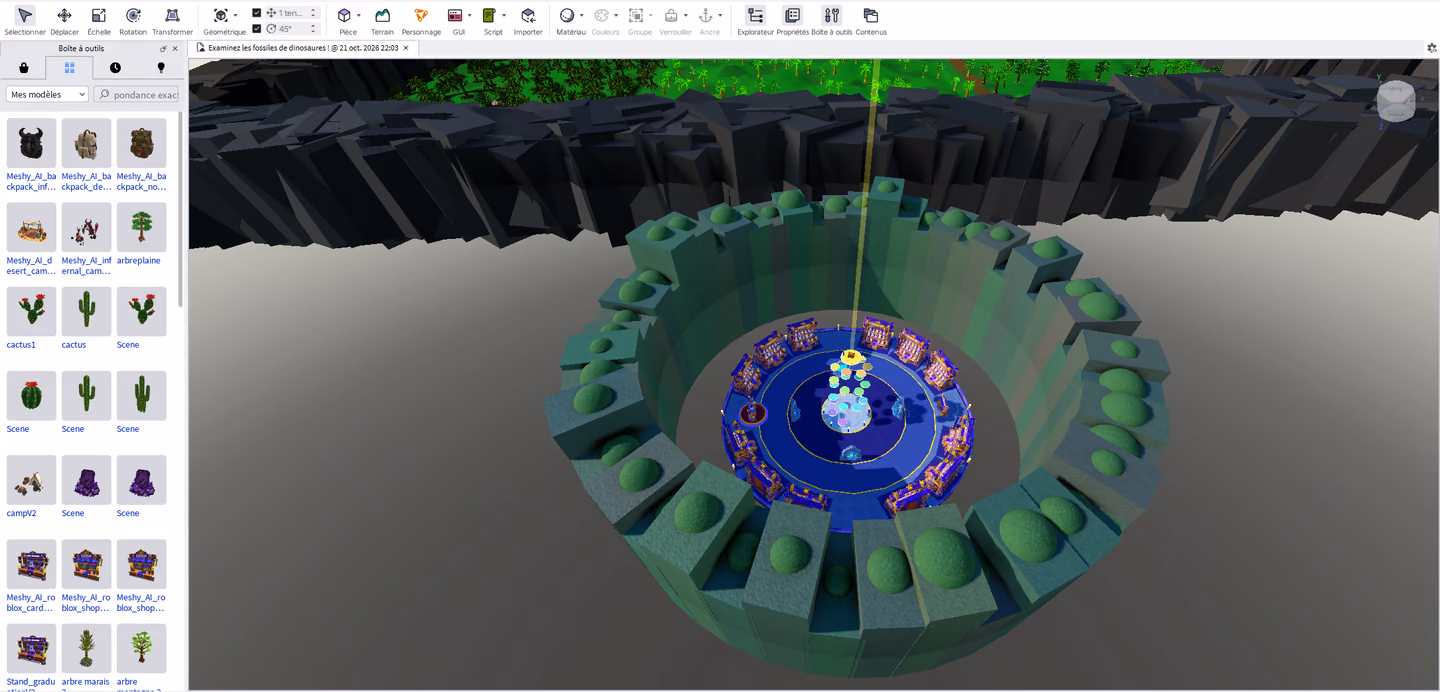The width and height of the screenshot is (1440, 692).
Task: Open viewport settings gear icon
Action: pos(1432,48)
